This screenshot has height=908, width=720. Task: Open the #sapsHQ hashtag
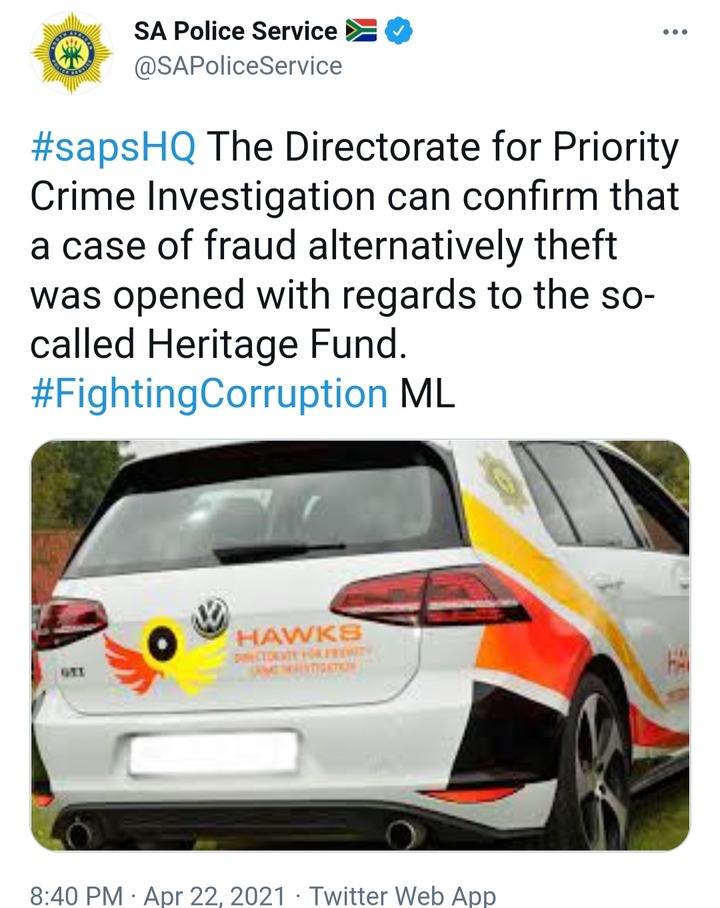[113, 148]
